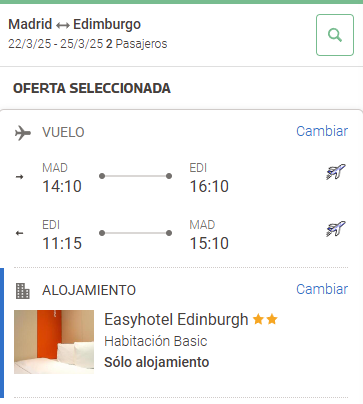The height and width of the screenshot is (404, 363).
Task: Click the building icon beside ALOJAMIENTO
Action: click(23, 291)
